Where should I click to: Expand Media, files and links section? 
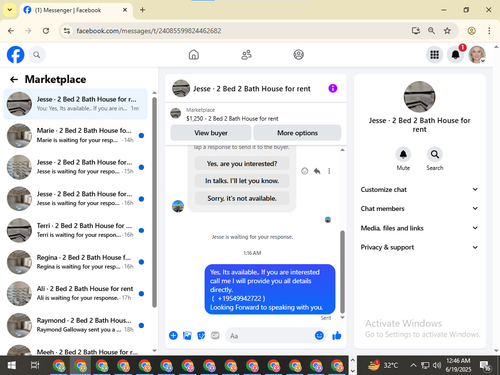point(419,228)
